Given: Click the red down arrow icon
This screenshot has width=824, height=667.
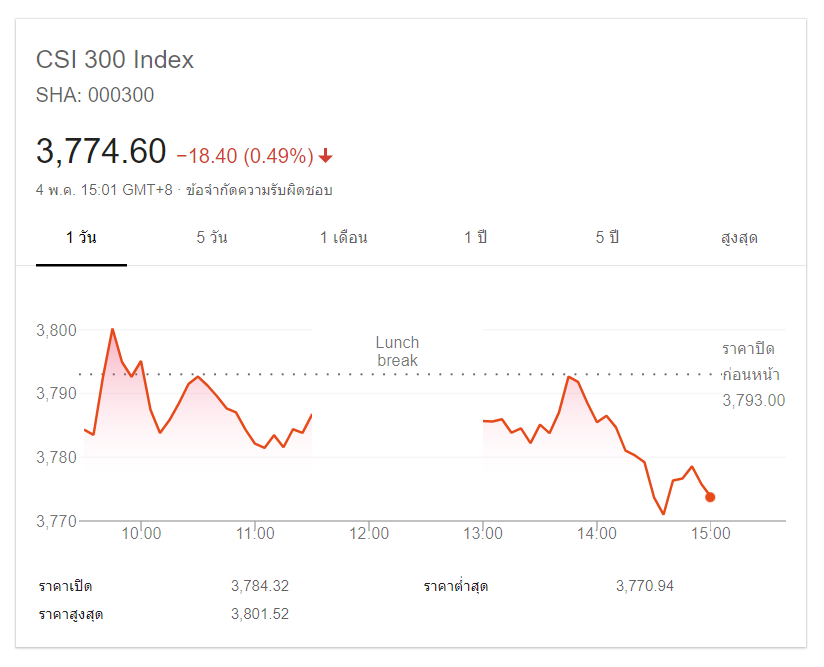Looking at the screenshot, I should (326, 156).
